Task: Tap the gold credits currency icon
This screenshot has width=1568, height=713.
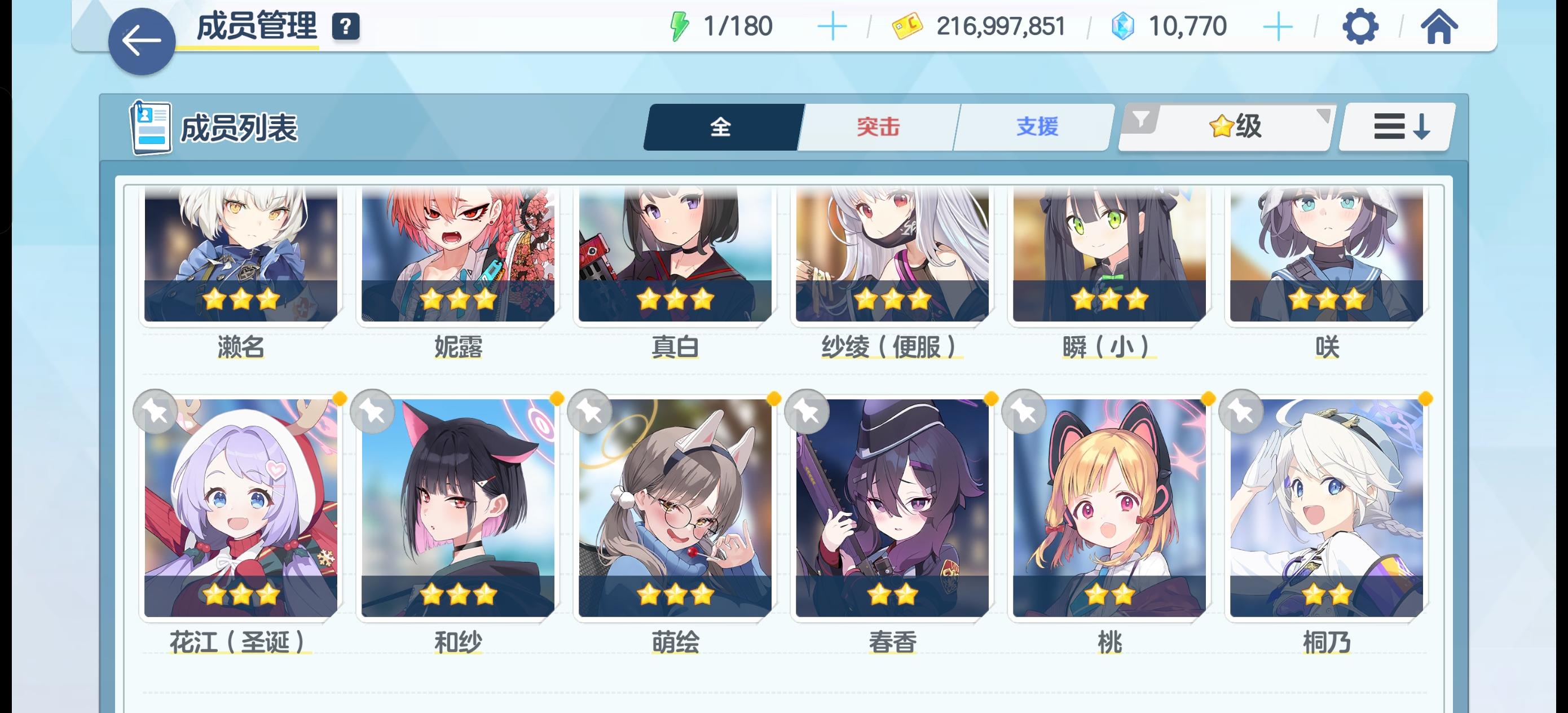Action: [x=906, y=26]
